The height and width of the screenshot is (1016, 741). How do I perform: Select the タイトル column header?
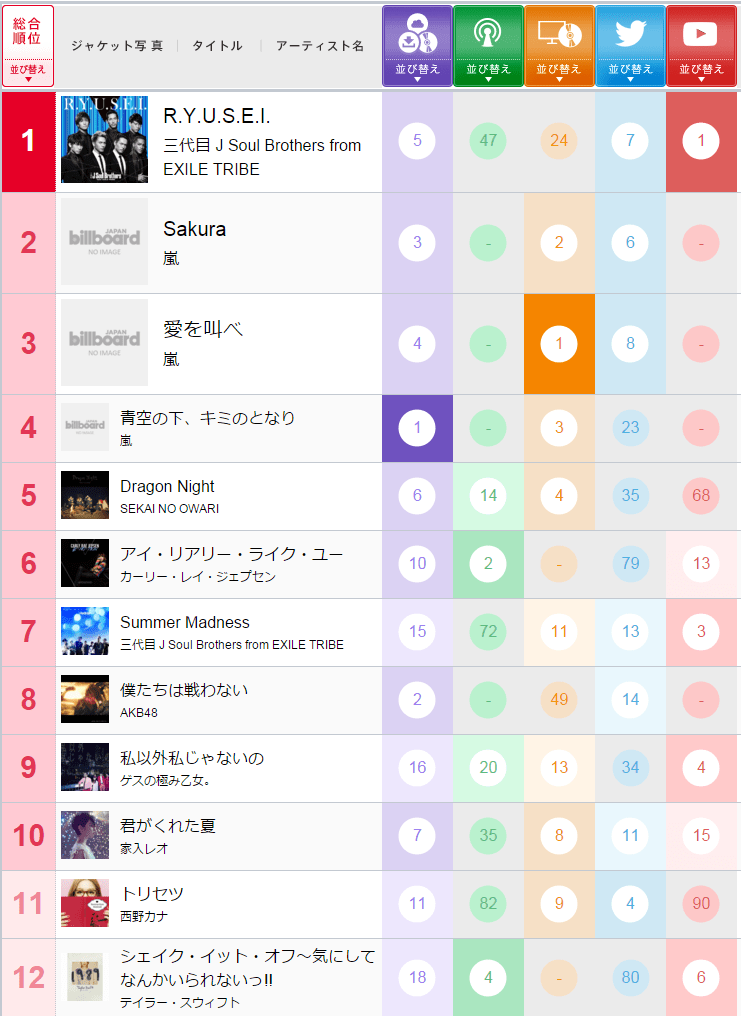pyautogui.click(x=217, y=46)
